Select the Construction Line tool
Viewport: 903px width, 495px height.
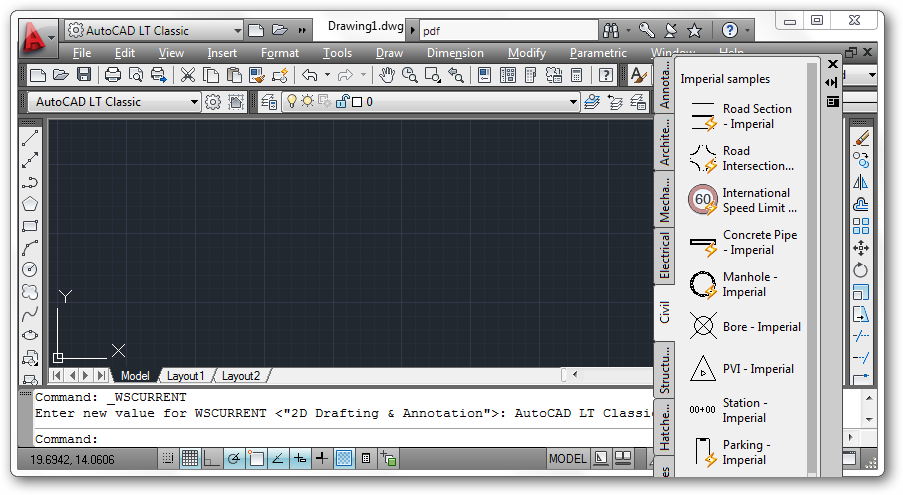click(x=30, y=161)
